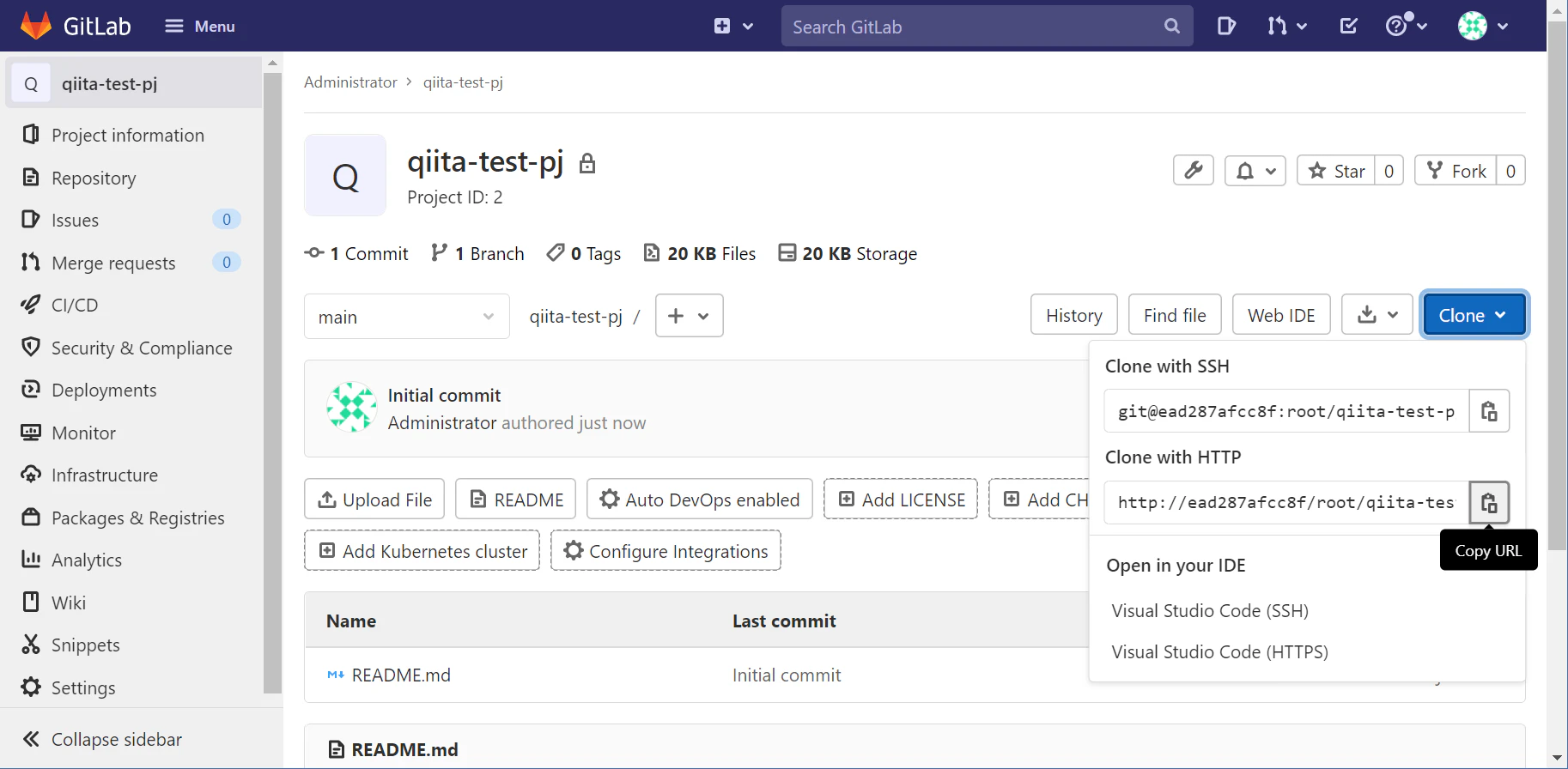1568x769 pixels.
Task: Open the README.md file
Action: tap(401, 675)
